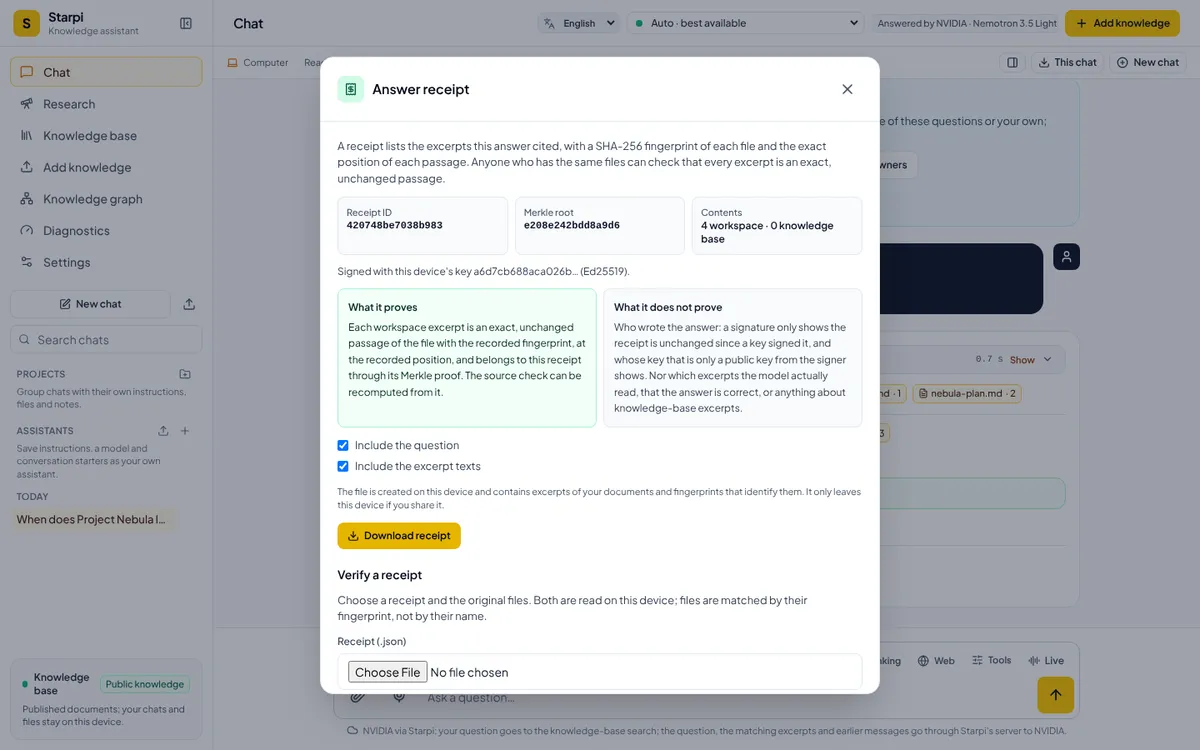The width and height of the screenshot is (1200, 750).
Task: Download This chat from the toolbar
Action: tap(1067, 62)
